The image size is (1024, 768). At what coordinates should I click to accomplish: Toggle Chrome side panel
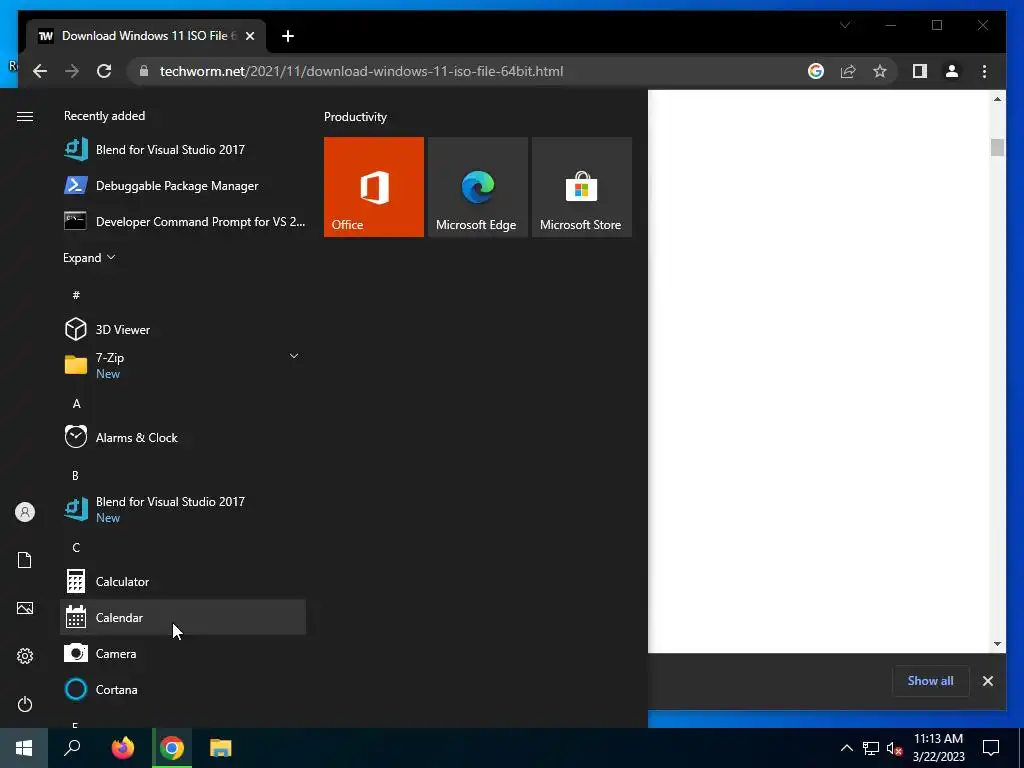pyautogui.click(x=920, y=71)
